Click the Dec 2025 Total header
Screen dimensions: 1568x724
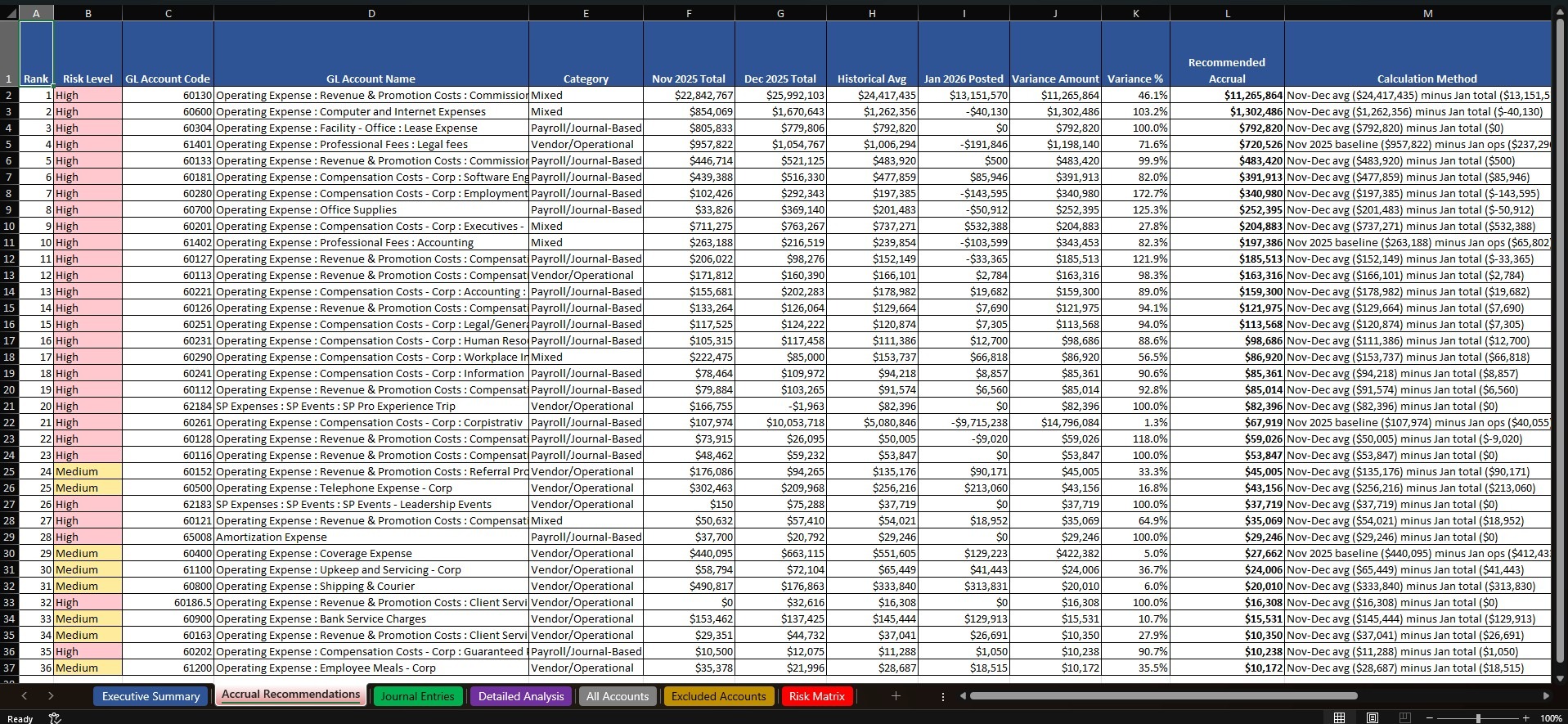[x=780, y=54]
